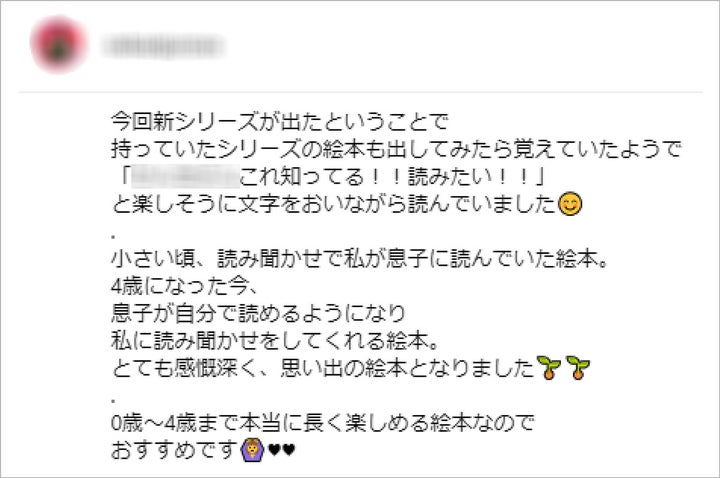This screenshot has height=478, width=720.
Task: Click the woman OK gesture emoji
Action: pyautogui.click(x=253, y=450)
